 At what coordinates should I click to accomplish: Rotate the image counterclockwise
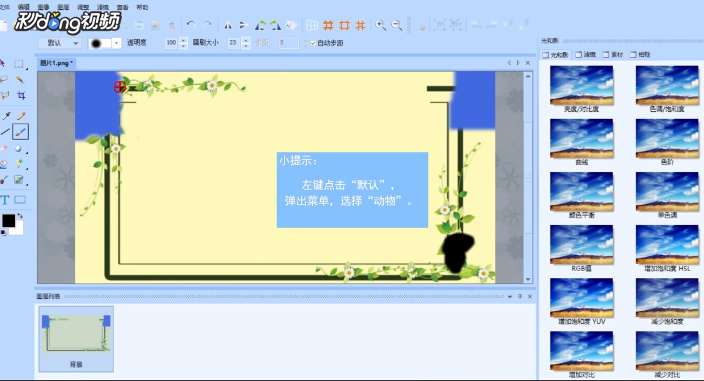point(260,25)
